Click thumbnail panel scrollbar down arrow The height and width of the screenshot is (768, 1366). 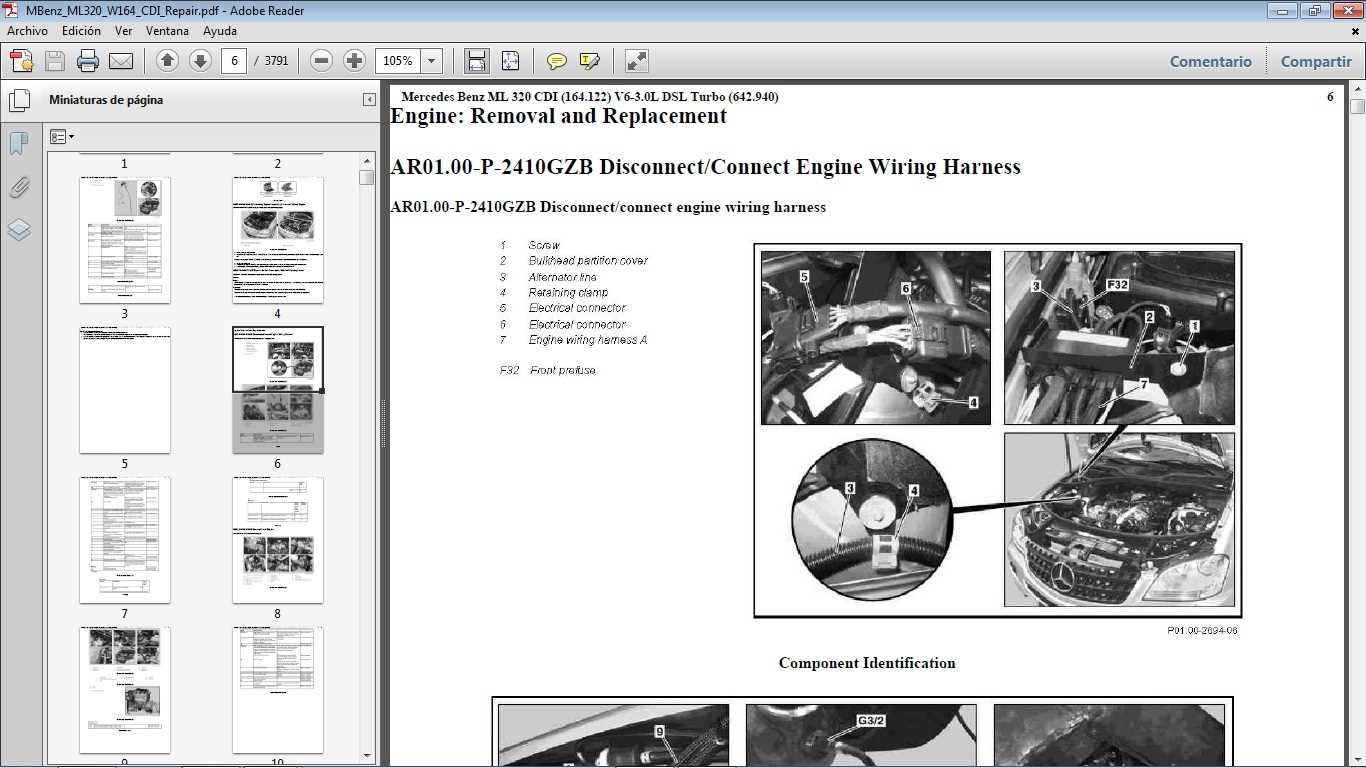click(367, 755)
